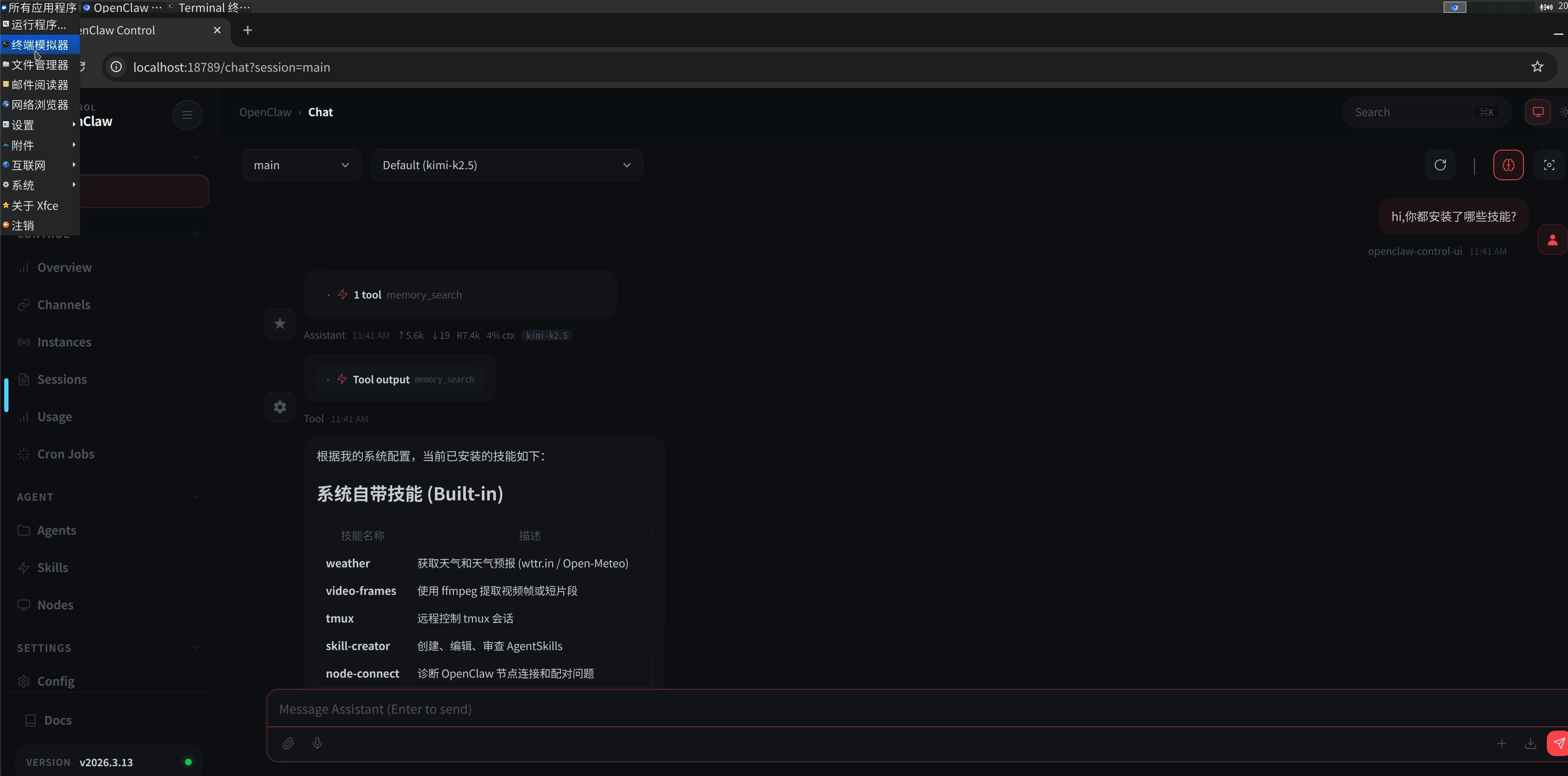Viewport: 1568px width, 776px height.
Task: Click the refresh chat icon
Action: [x=1439, y=165]
